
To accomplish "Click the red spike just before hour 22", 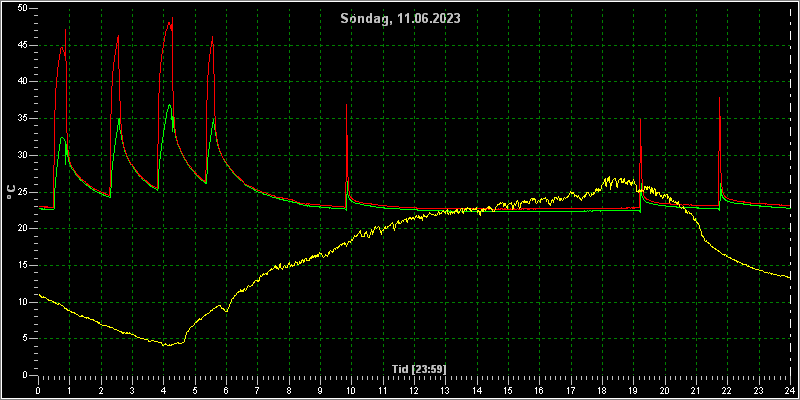I will pos(719,98).
